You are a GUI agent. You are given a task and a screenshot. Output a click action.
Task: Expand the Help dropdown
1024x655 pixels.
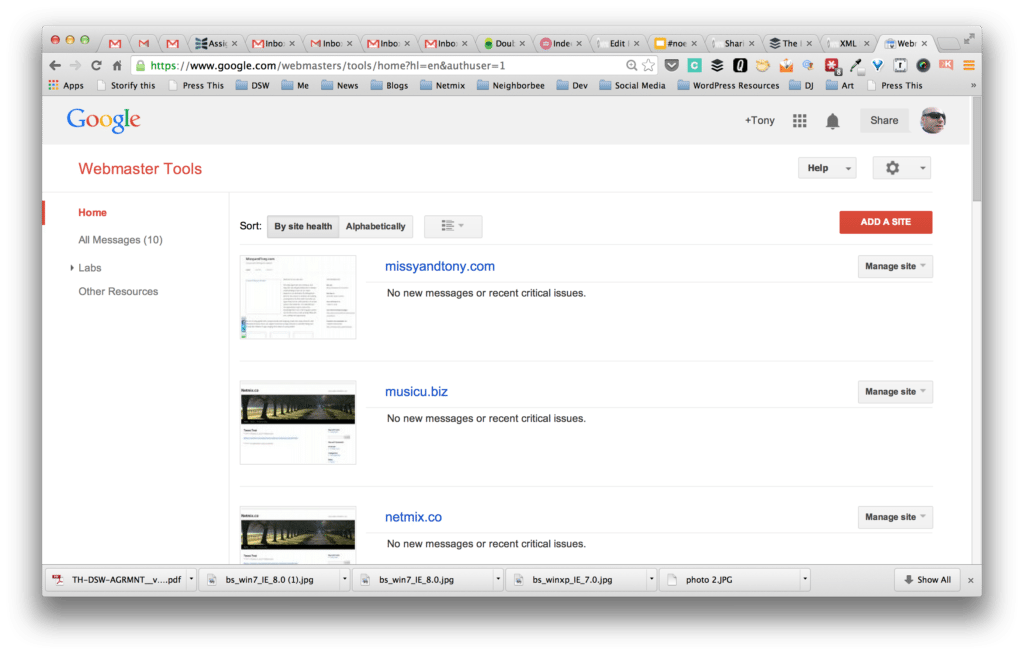point(826,168)
